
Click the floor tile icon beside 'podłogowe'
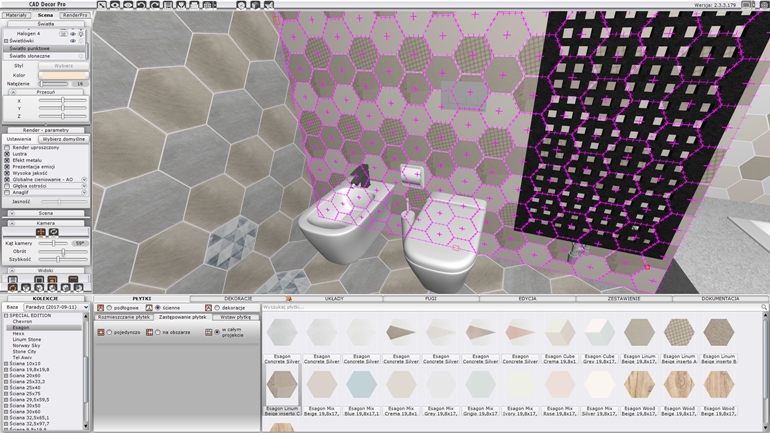[101, 308]
